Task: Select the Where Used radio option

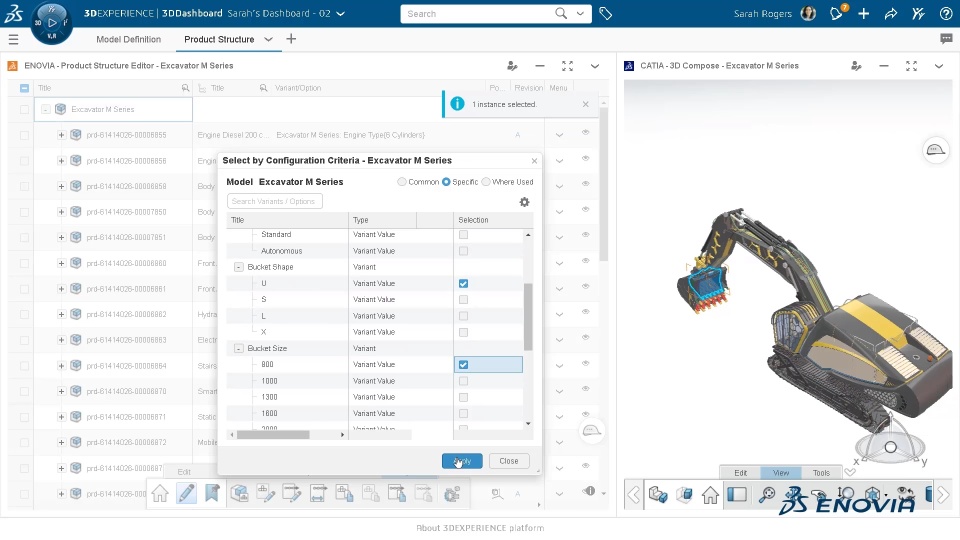Action: [x=486, y=182]
